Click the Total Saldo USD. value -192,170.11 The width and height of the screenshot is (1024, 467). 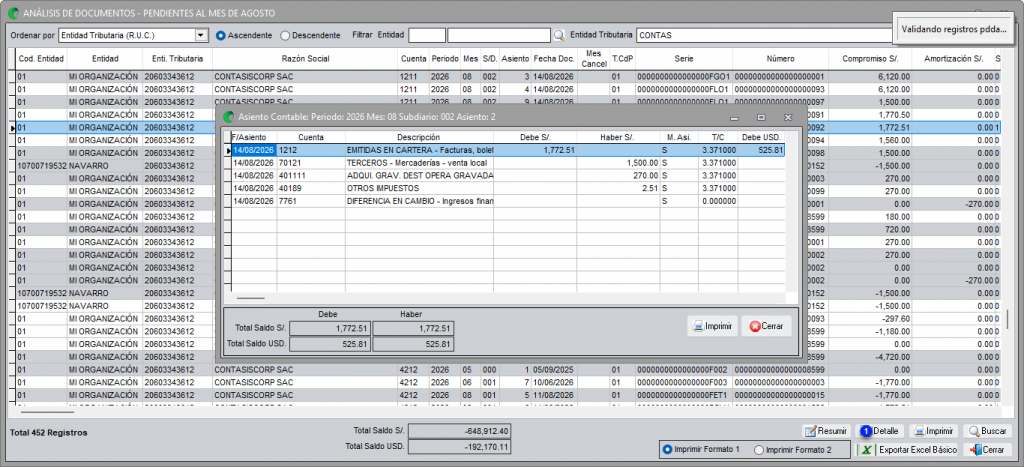[460, 447]
